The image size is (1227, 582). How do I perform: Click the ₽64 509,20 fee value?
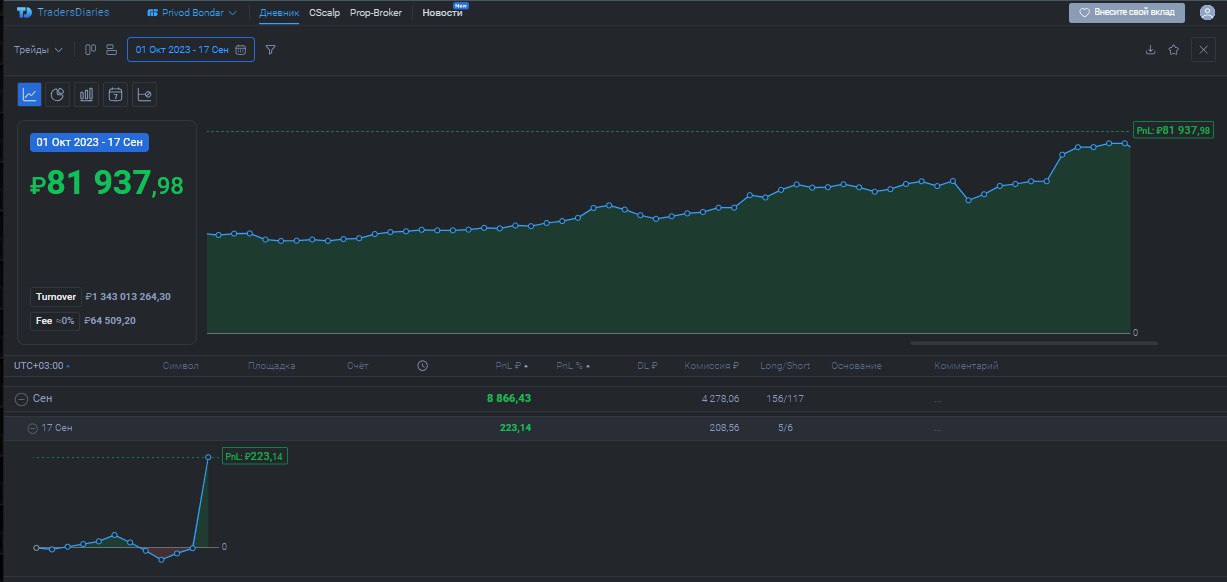pyautogui.click(x=110, y=321)
